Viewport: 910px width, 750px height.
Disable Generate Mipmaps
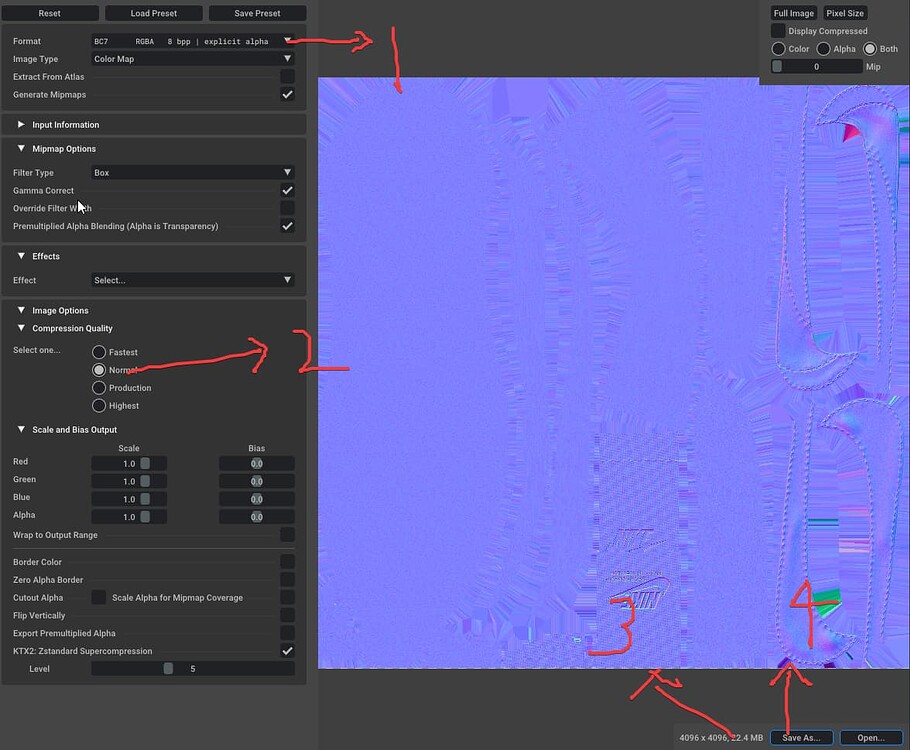pyautogui.click(x=288, y=94)
